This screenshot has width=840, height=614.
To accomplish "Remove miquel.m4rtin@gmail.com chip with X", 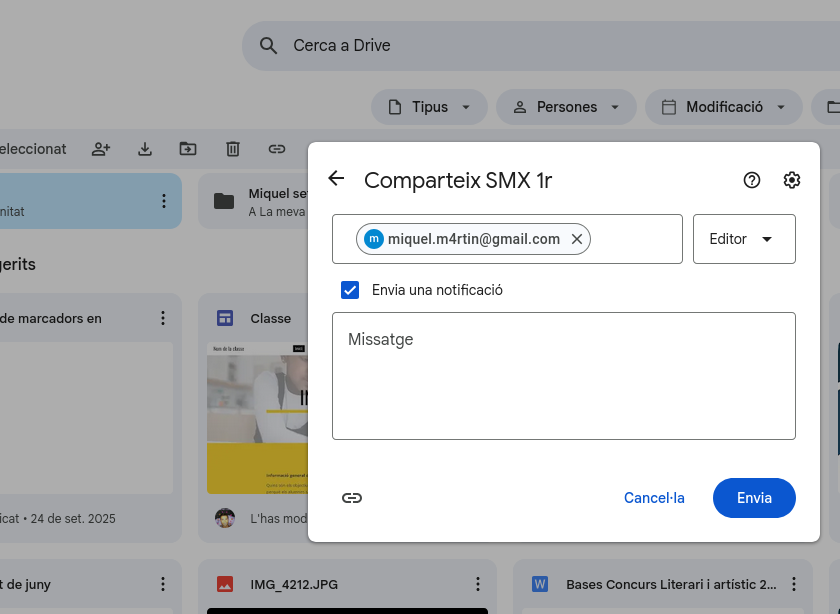I will [577, 239].
